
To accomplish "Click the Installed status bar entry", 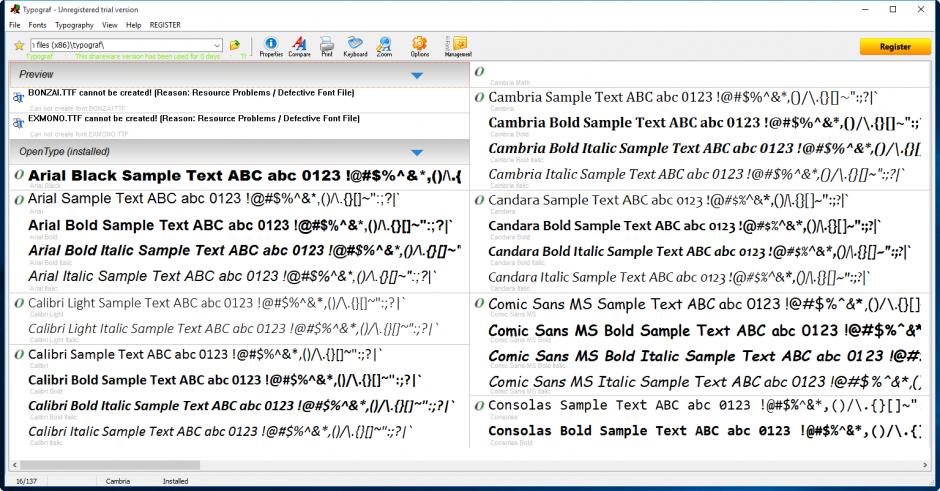I will (x=175, y=481).
